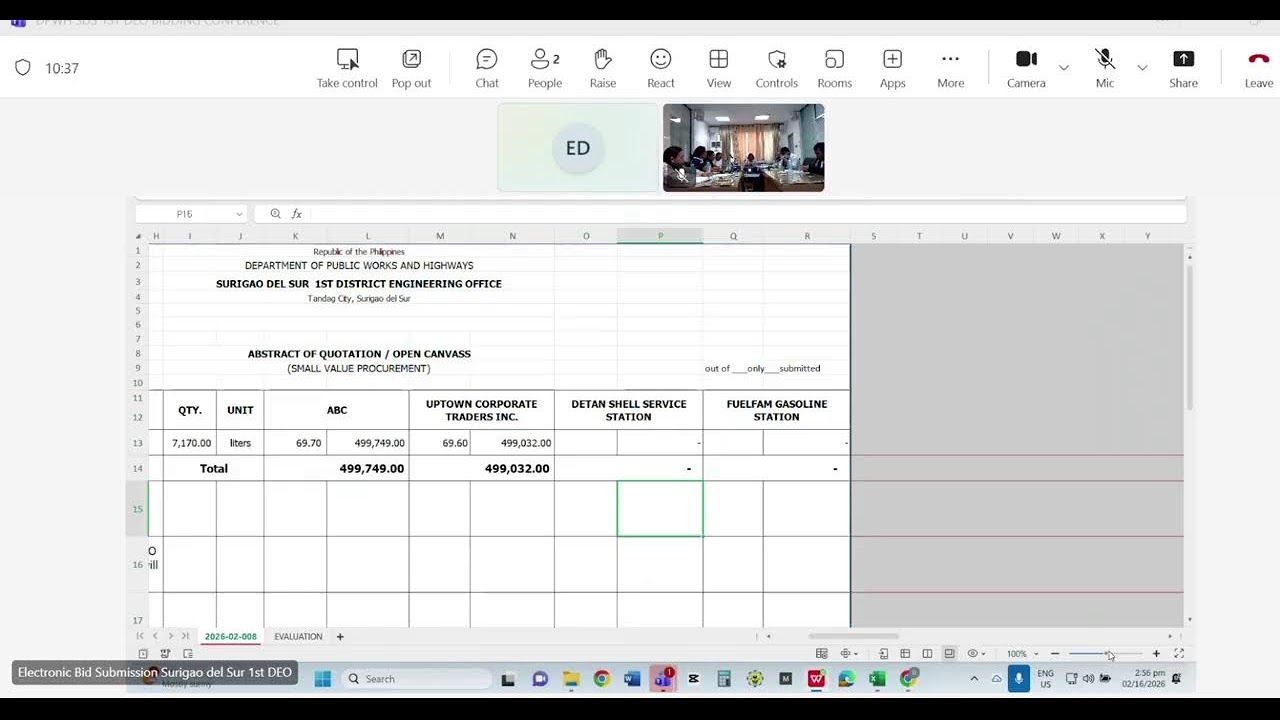The width and height of the screenshot is (1280, 720).
Task: Select the ED participant tile
Action: click(x=578, y=148)
